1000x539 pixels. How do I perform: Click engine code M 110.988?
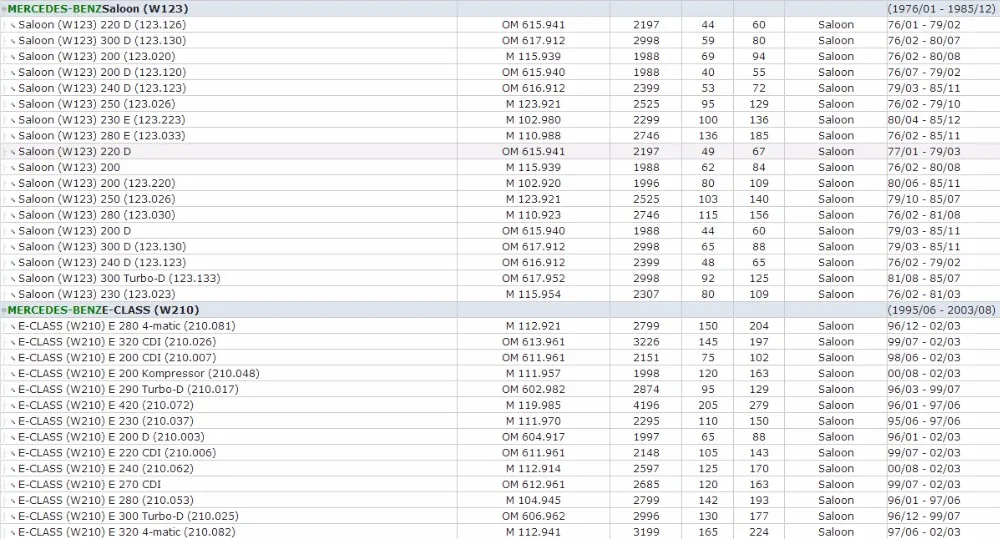pos(533,136)
